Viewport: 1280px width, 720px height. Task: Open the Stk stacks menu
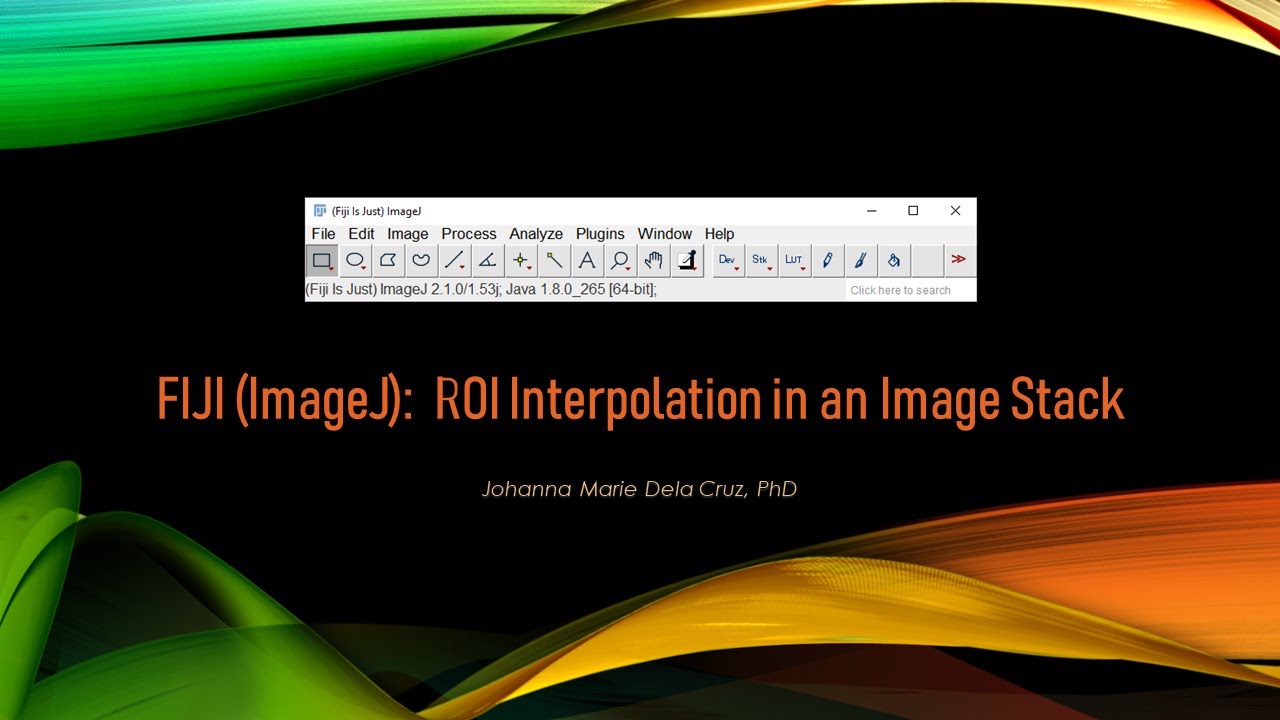tap(761, 260)
